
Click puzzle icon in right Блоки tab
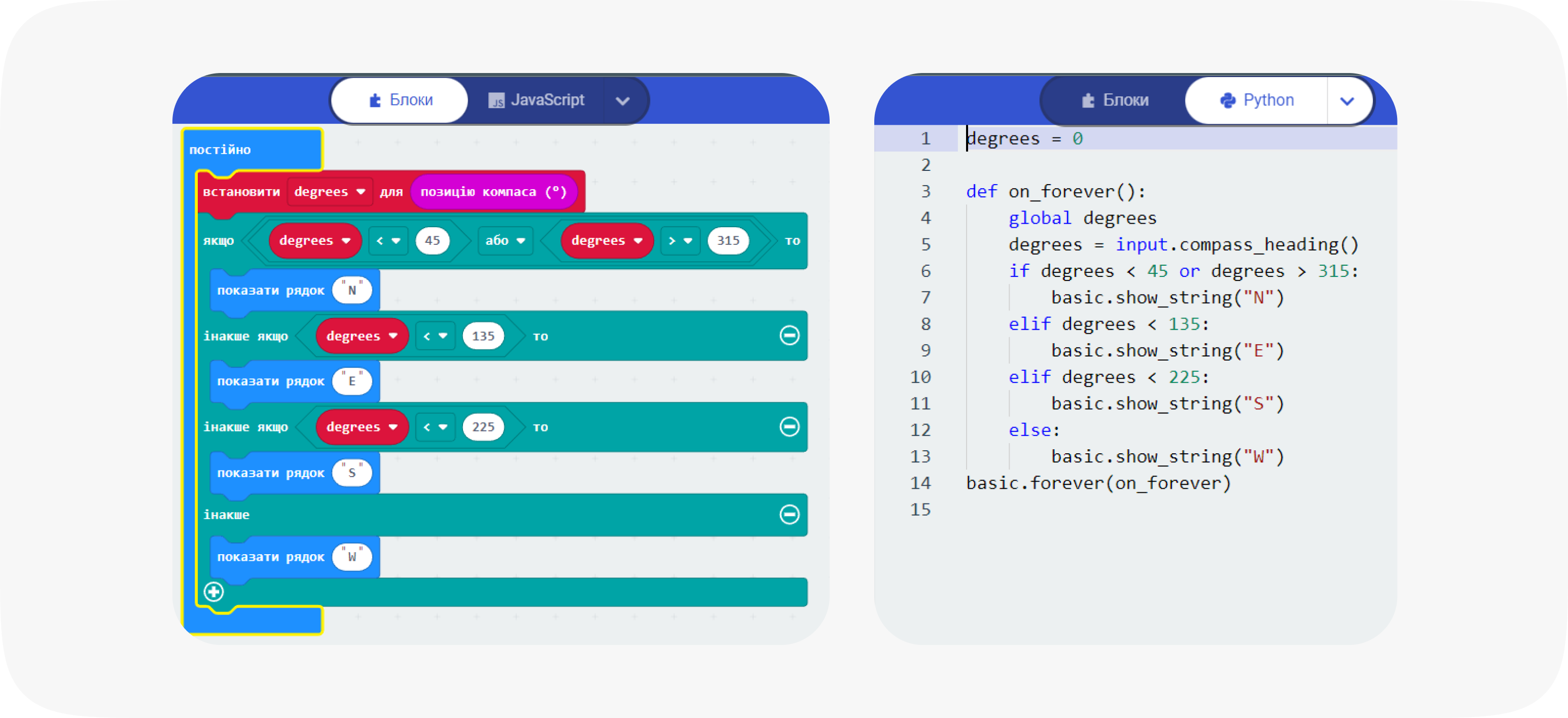point(1088,100)
